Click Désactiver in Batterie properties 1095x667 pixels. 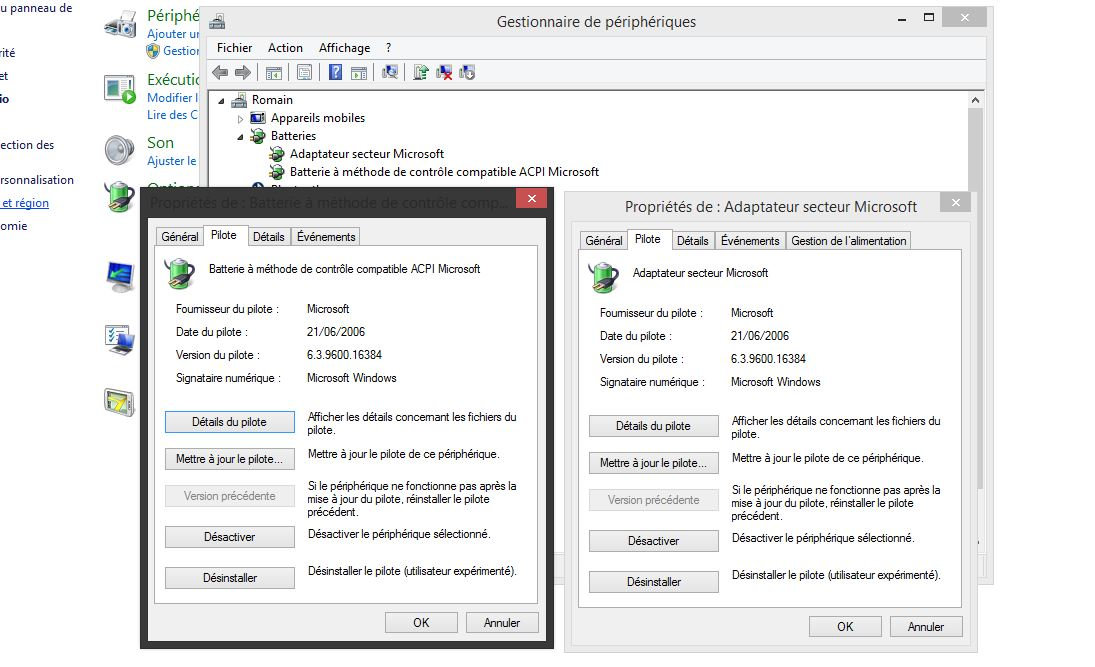(230, 537)
